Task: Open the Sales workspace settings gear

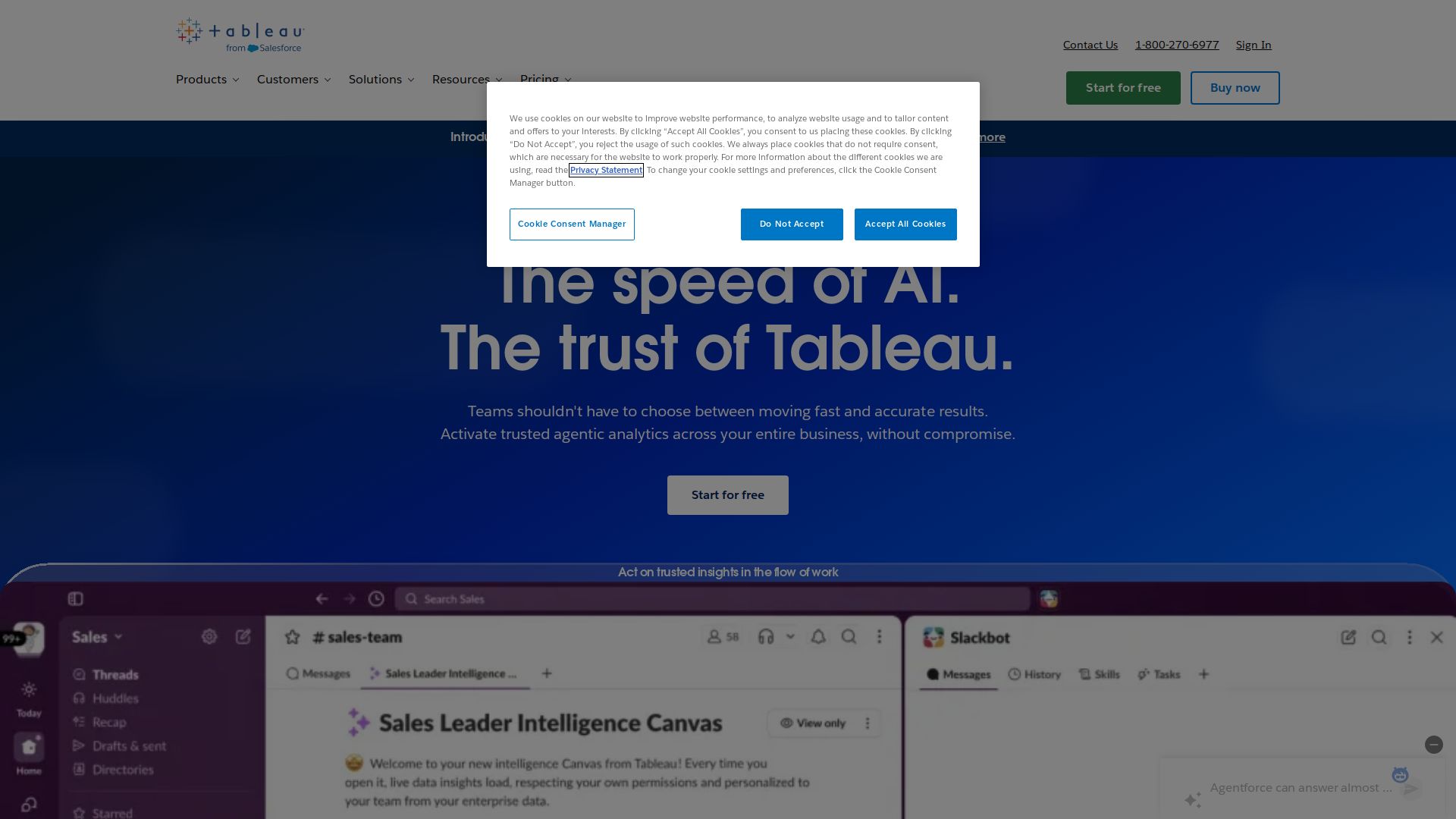Action: [209, 637]
